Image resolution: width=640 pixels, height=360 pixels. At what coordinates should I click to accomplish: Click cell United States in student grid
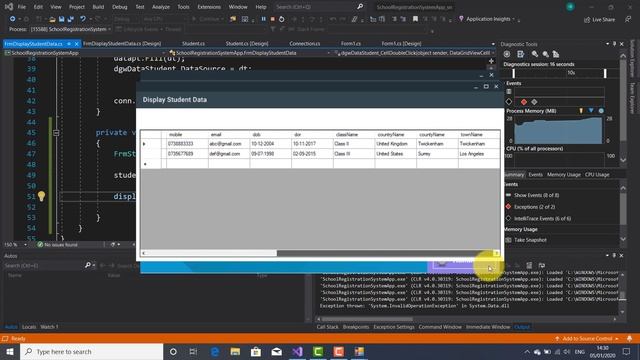click(x=395, y=154)
